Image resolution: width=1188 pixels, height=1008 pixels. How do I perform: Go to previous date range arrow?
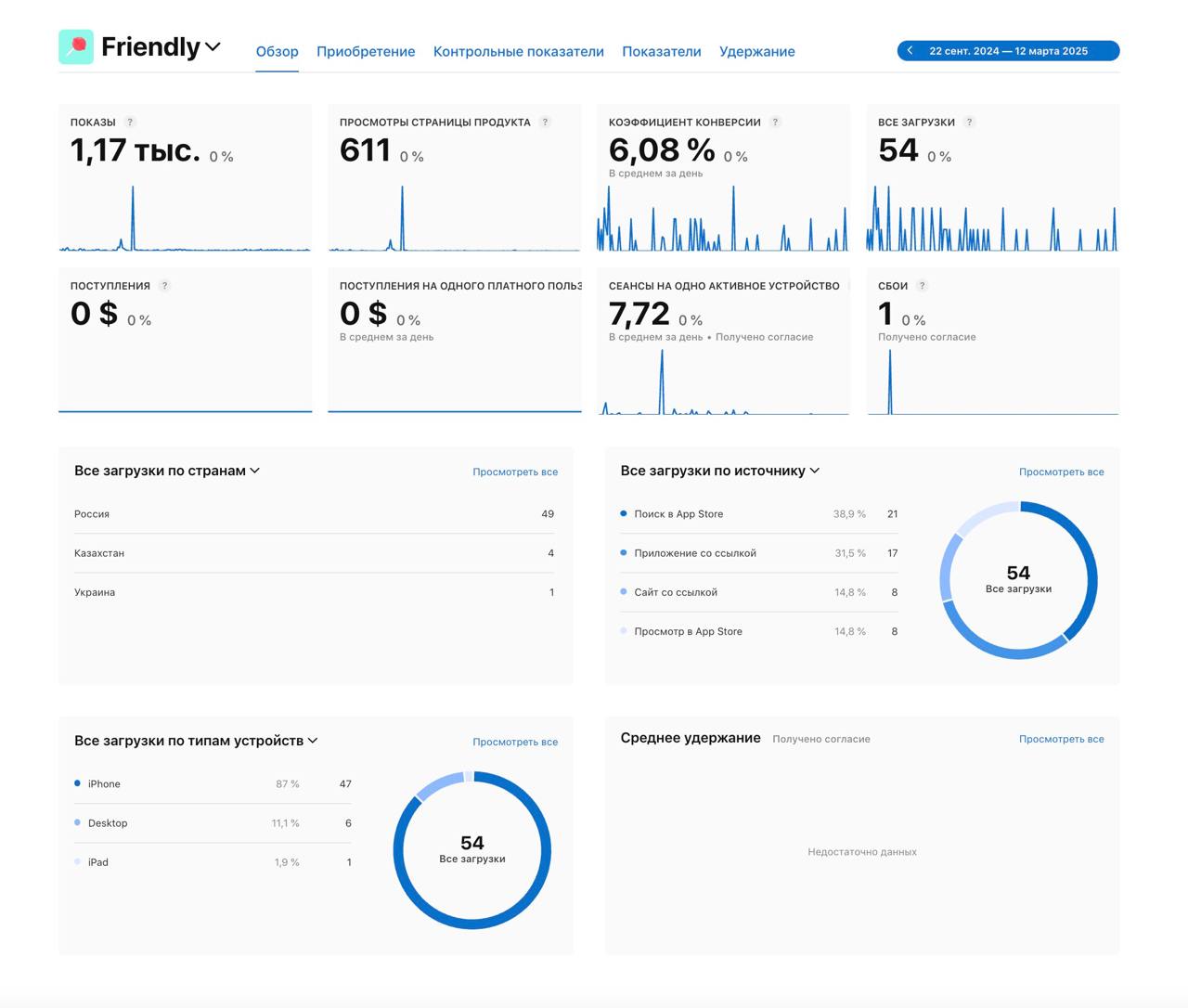click(x=910, y=51)
